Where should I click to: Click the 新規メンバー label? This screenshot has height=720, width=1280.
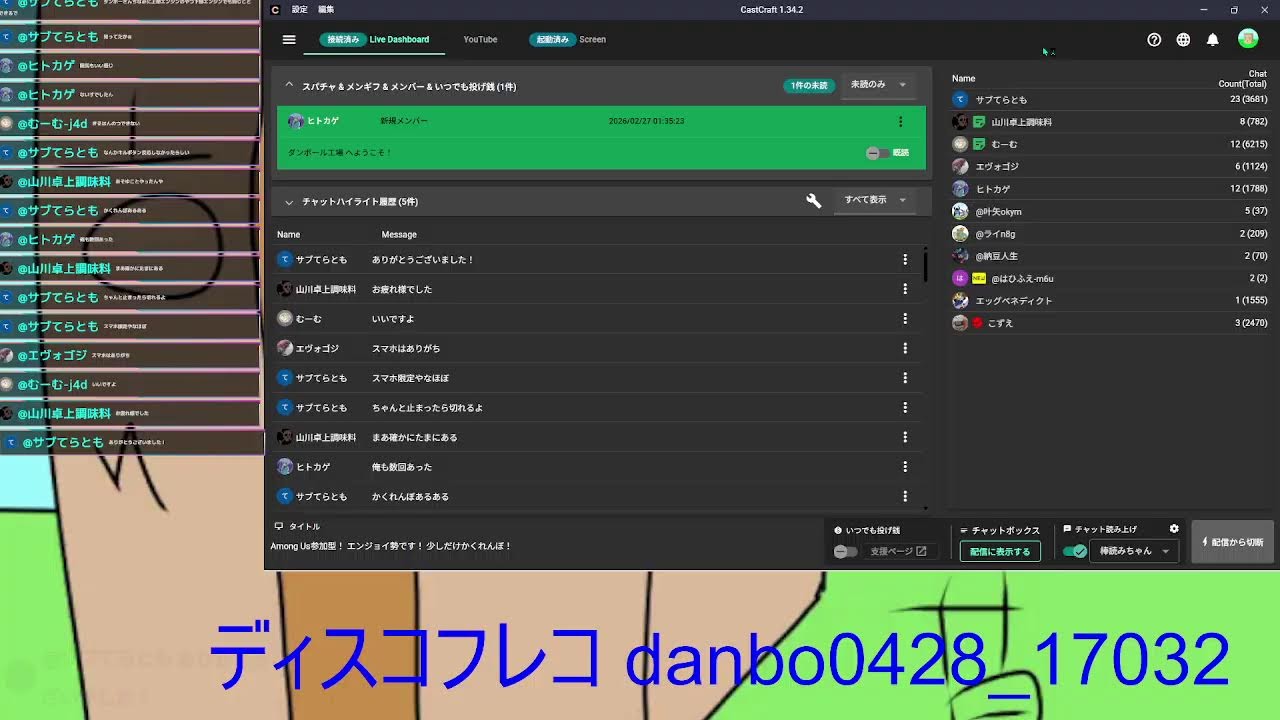coord(404,121)
